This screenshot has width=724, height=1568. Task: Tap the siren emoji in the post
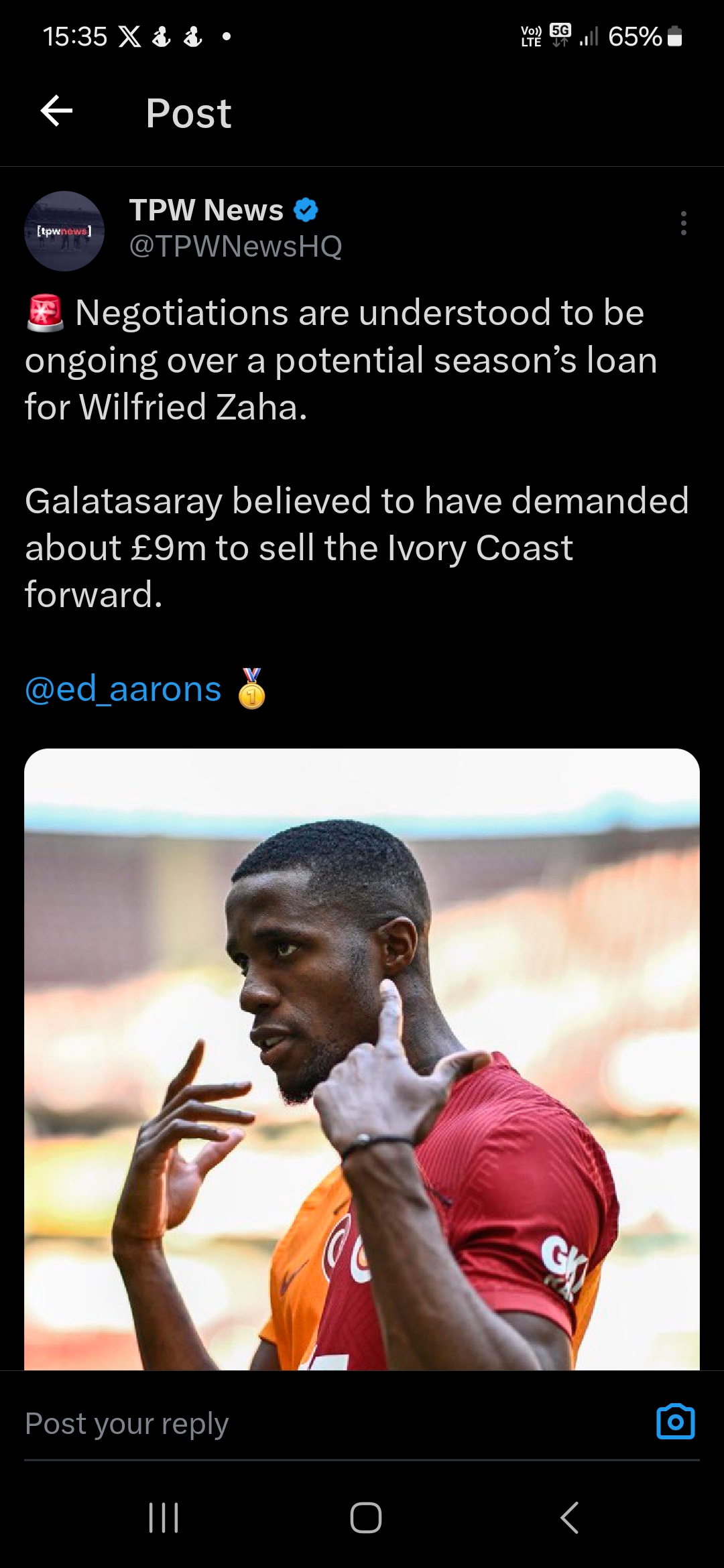45,313
